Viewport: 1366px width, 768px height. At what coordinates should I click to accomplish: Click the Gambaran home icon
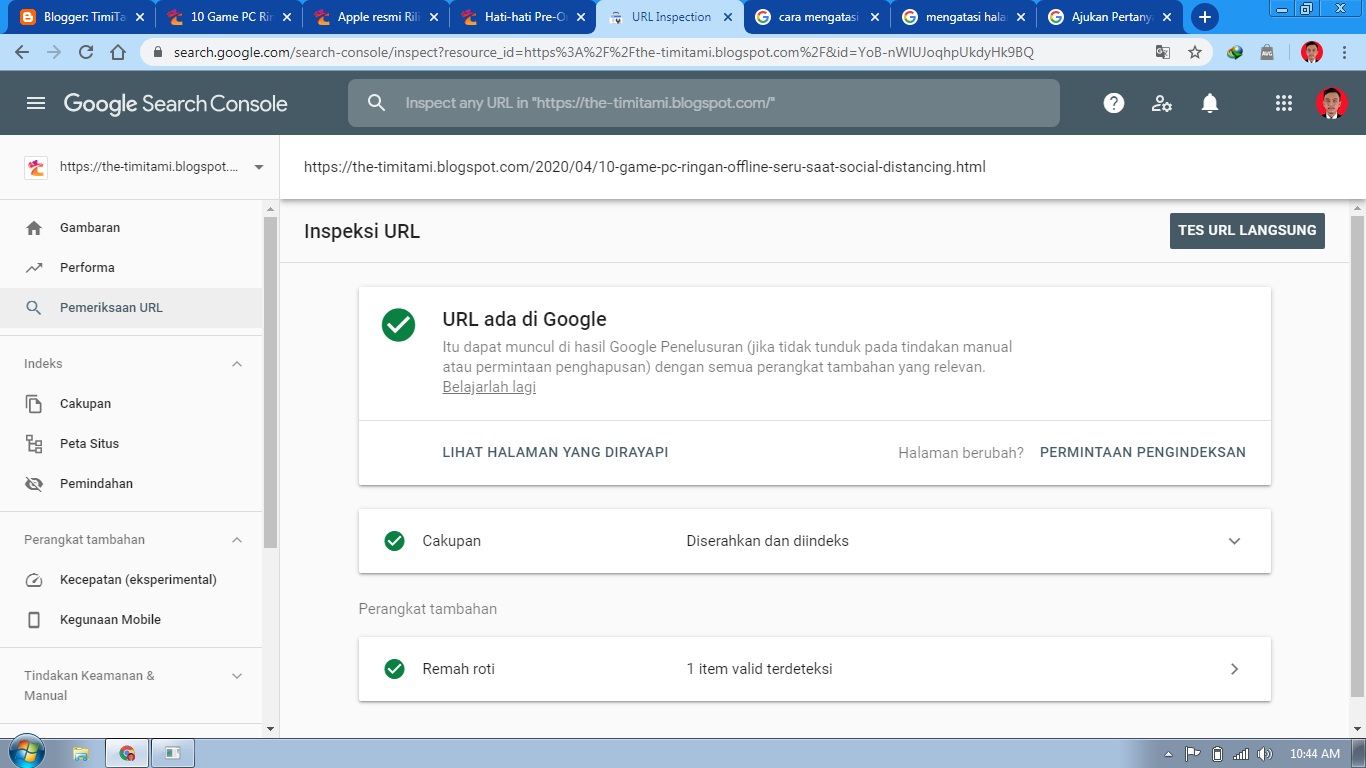tap(34, 228)
